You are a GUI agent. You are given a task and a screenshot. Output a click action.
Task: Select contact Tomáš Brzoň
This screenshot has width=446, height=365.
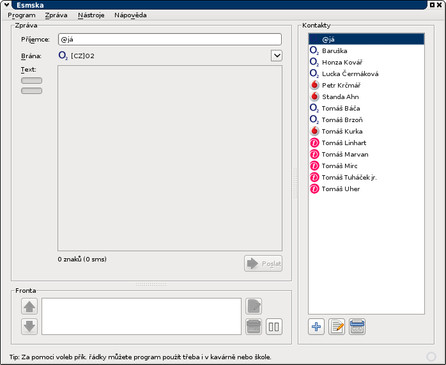coord(366,120)
